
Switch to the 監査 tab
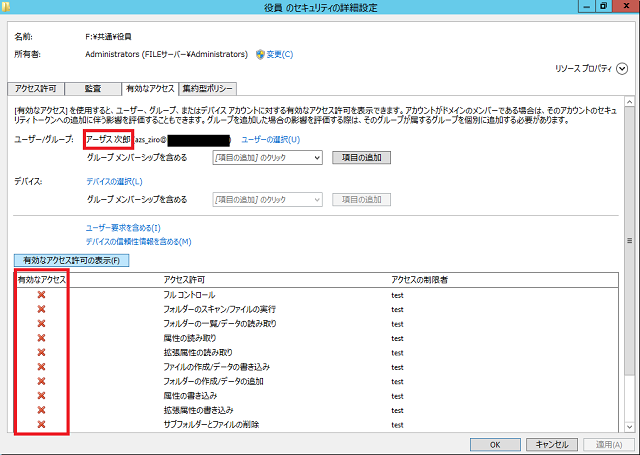92,88
